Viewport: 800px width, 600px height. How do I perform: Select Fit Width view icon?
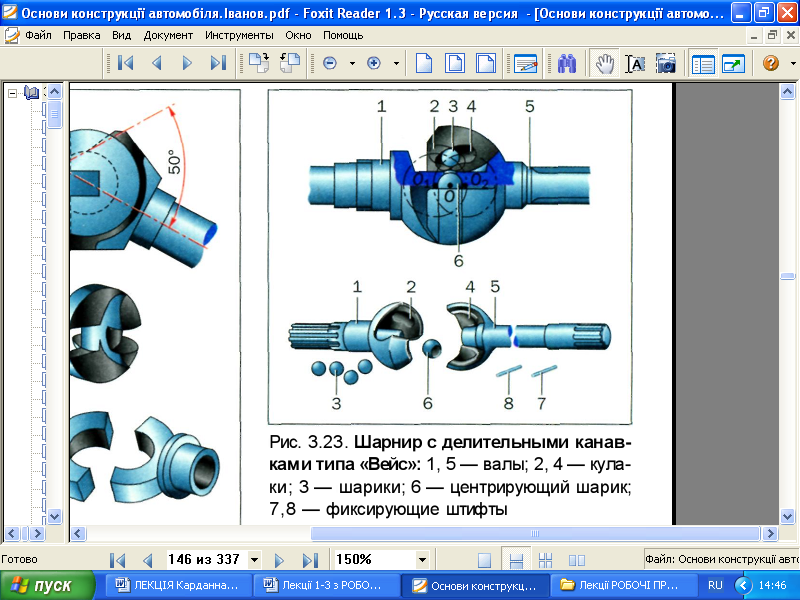485,63
